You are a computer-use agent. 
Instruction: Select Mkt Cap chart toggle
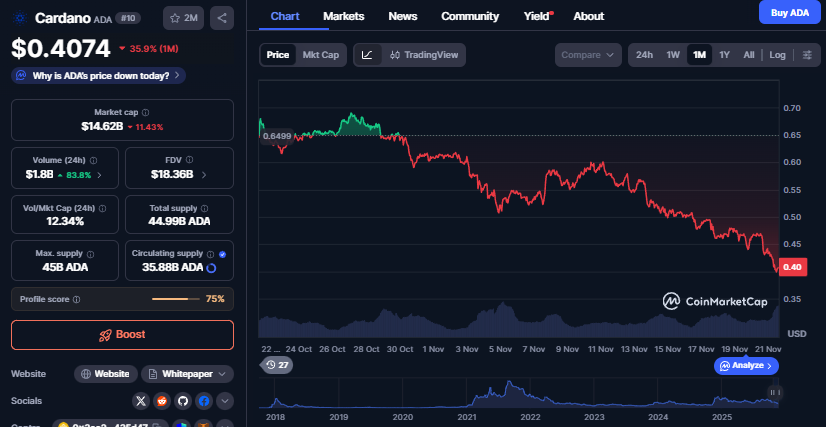click(320, 55)
